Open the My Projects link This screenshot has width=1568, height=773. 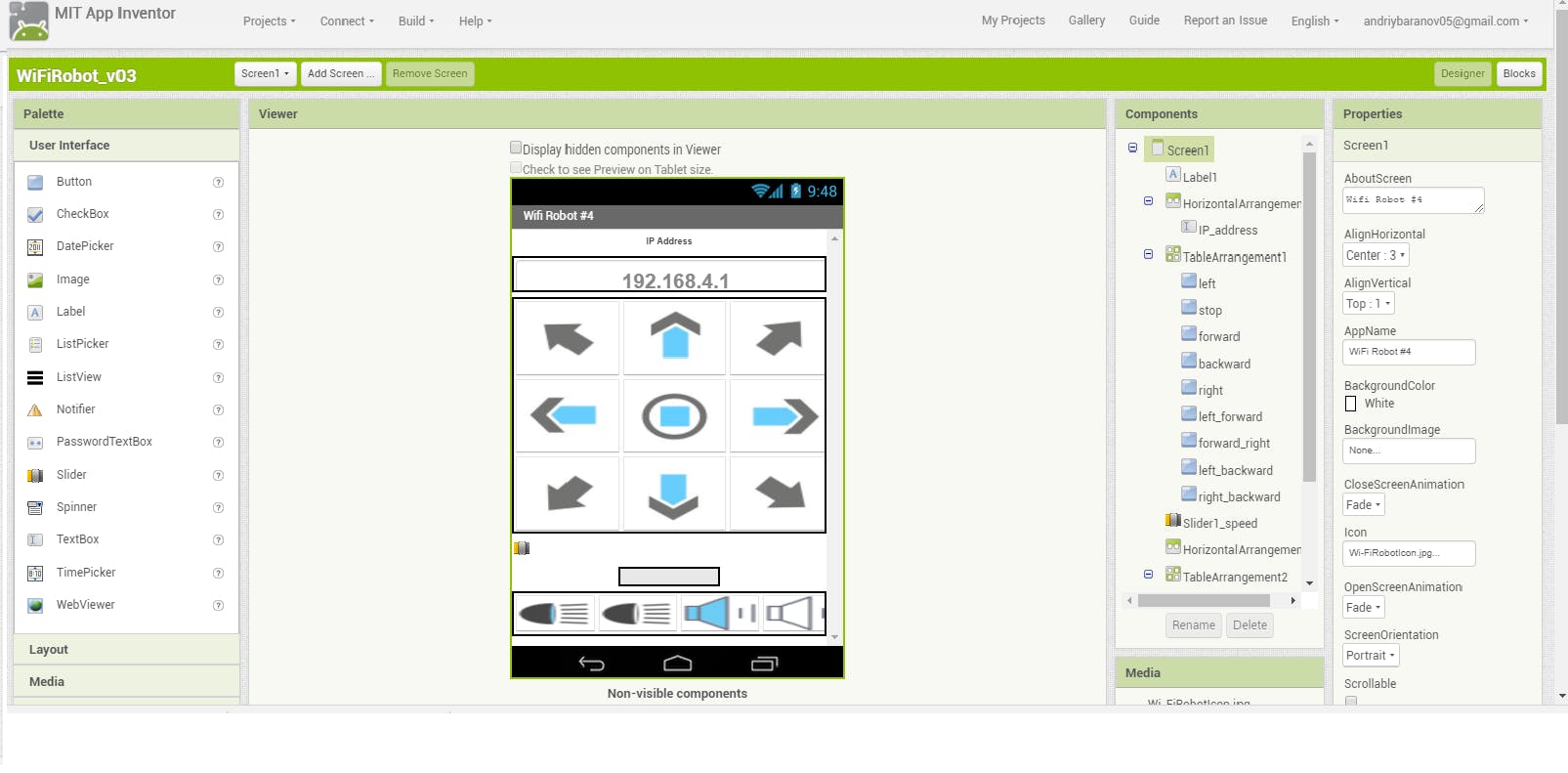tap(1013, 21)
